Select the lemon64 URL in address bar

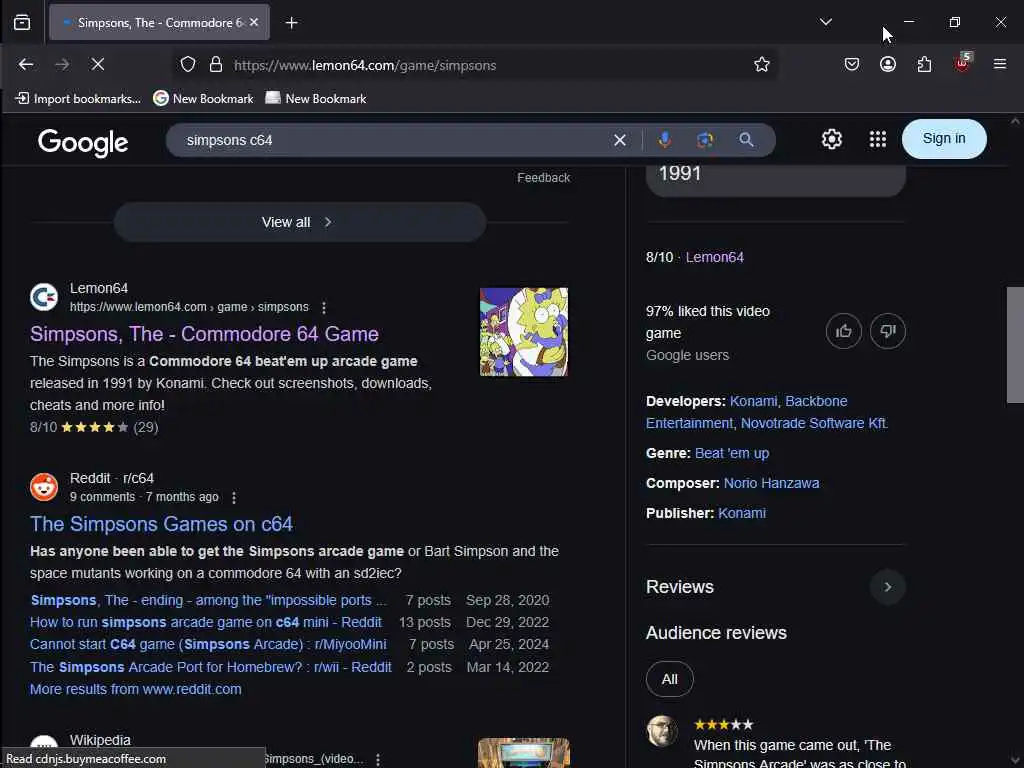coord(365,65)
